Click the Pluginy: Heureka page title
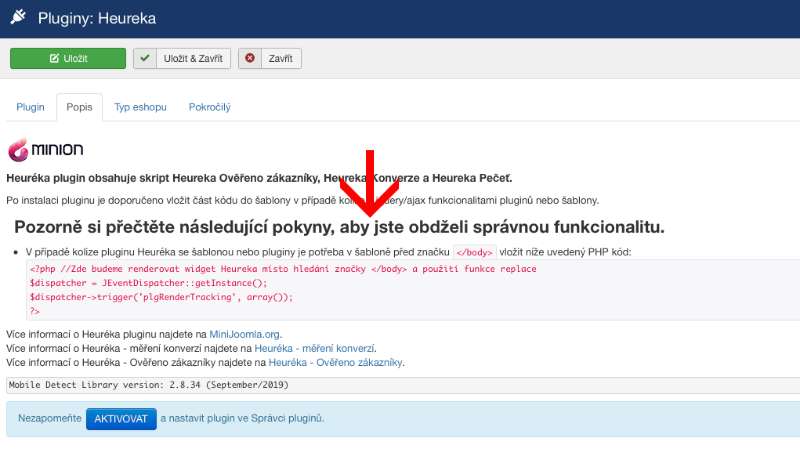 pos(96,18)
